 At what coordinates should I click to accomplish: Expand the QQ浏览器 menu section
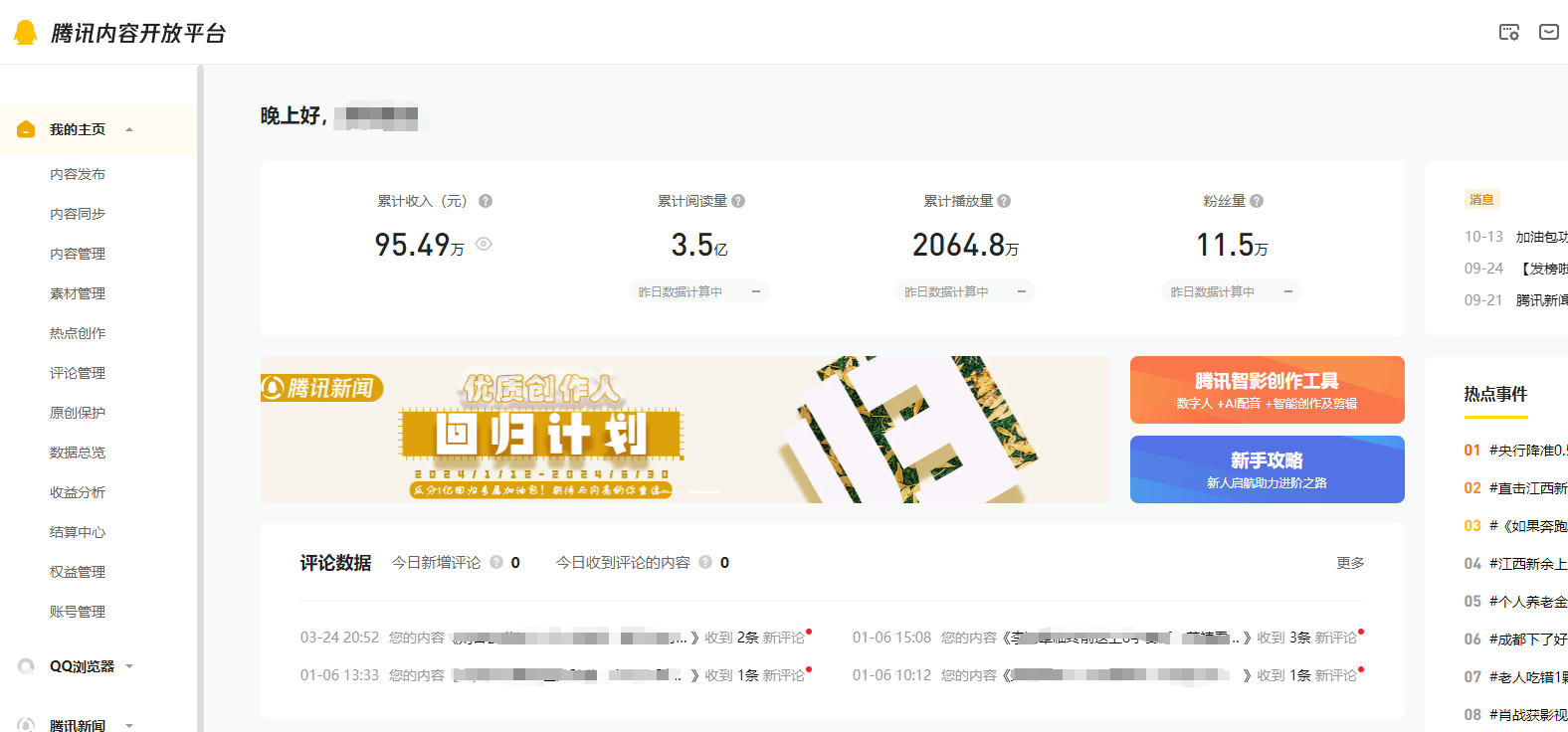129,666
